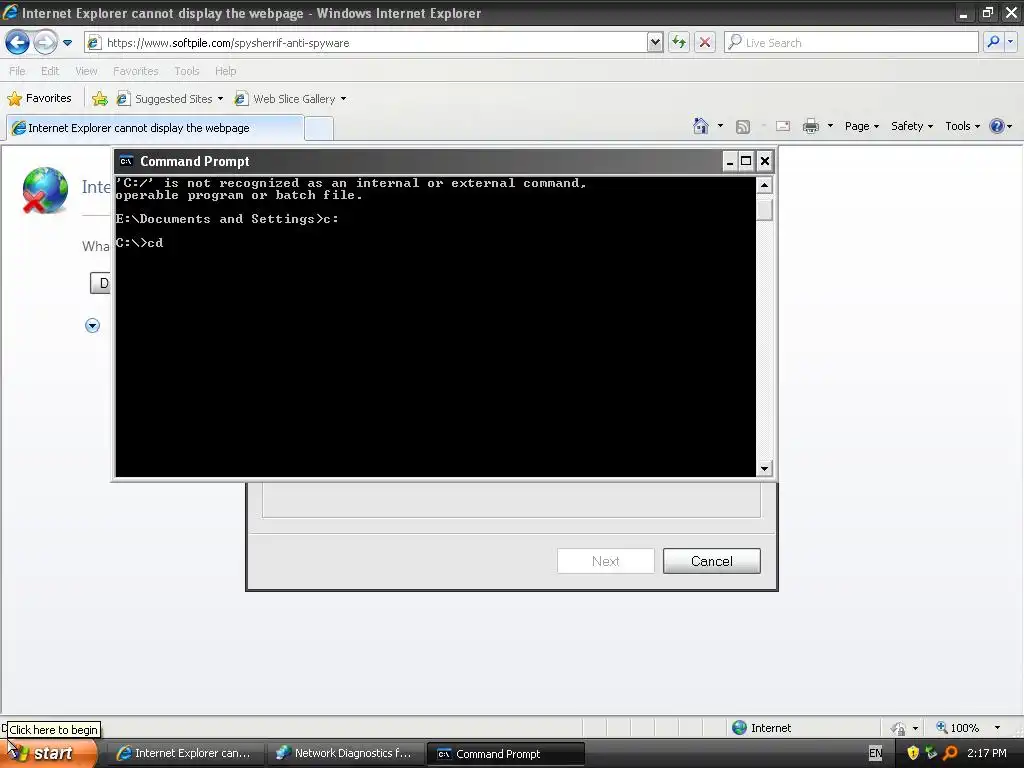Go back with the IE Back arrow
The image size is (1024, 768).
pyautogui.click(x=18, y=43)
